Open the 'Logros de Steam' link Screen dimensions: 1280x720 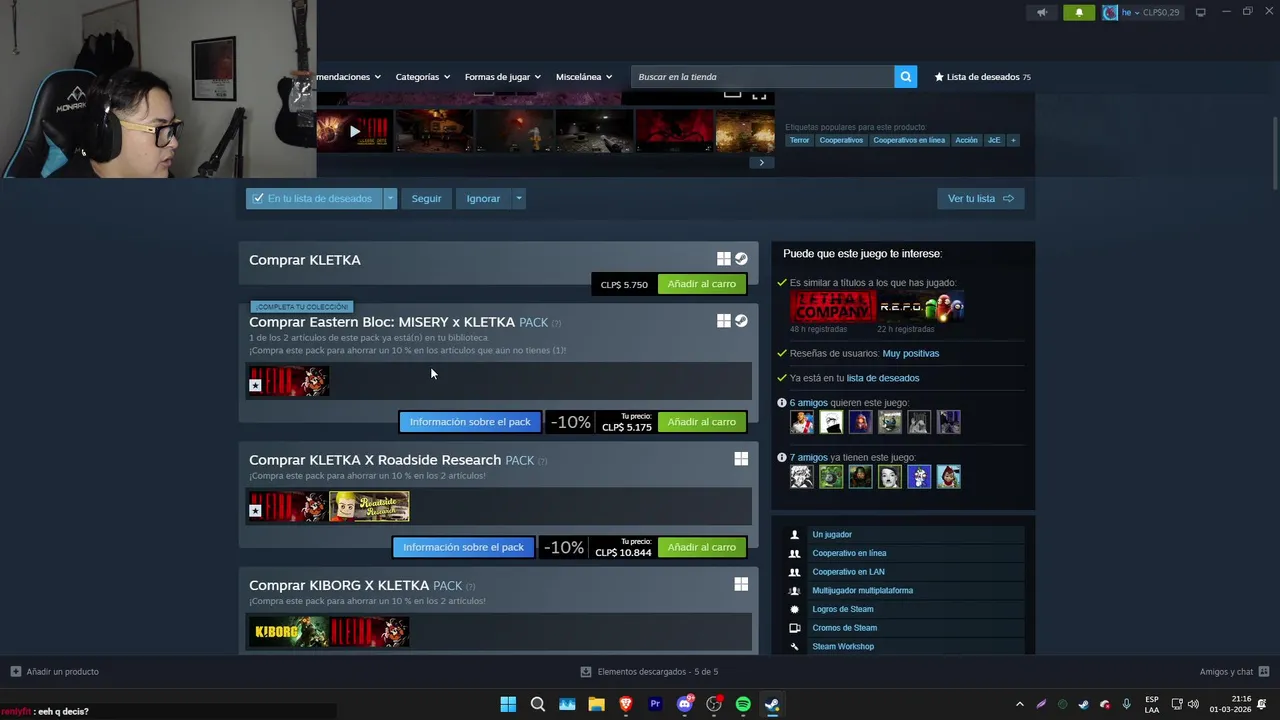(x=843, y=609)
